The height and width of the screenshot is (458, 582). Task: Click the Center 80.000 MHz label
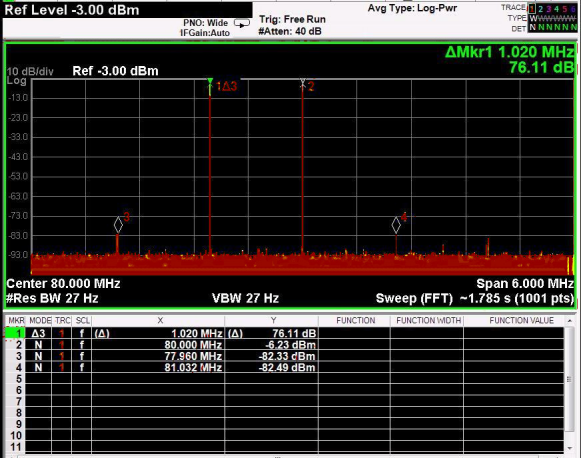[x=63, y=284]
